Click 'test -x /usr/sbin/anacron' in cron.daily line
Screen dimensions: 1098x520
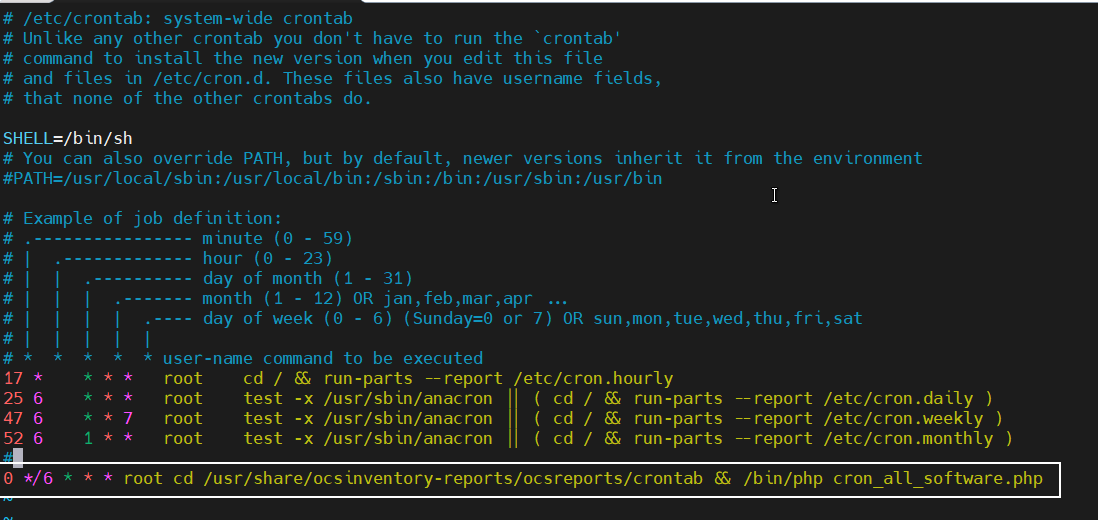click(x=368, y=399)
